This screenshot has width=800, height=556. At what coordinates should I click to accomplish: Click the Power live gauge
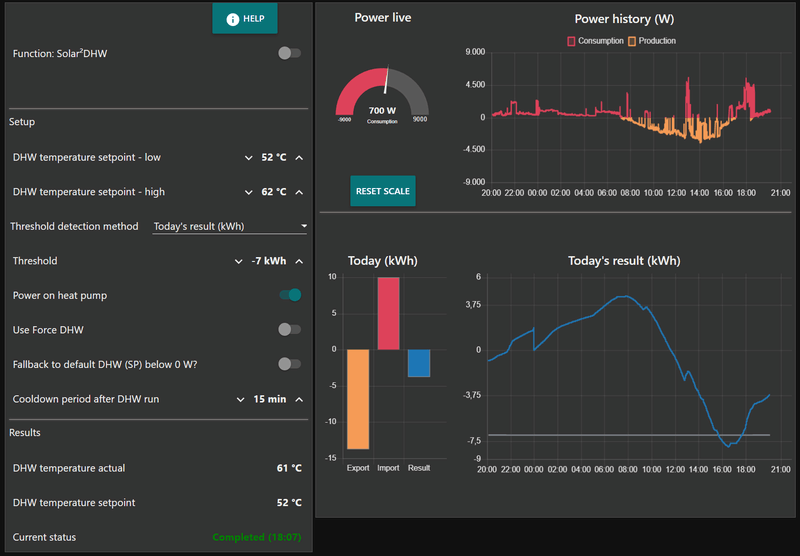pyautogui.click(x=382, y=92)
